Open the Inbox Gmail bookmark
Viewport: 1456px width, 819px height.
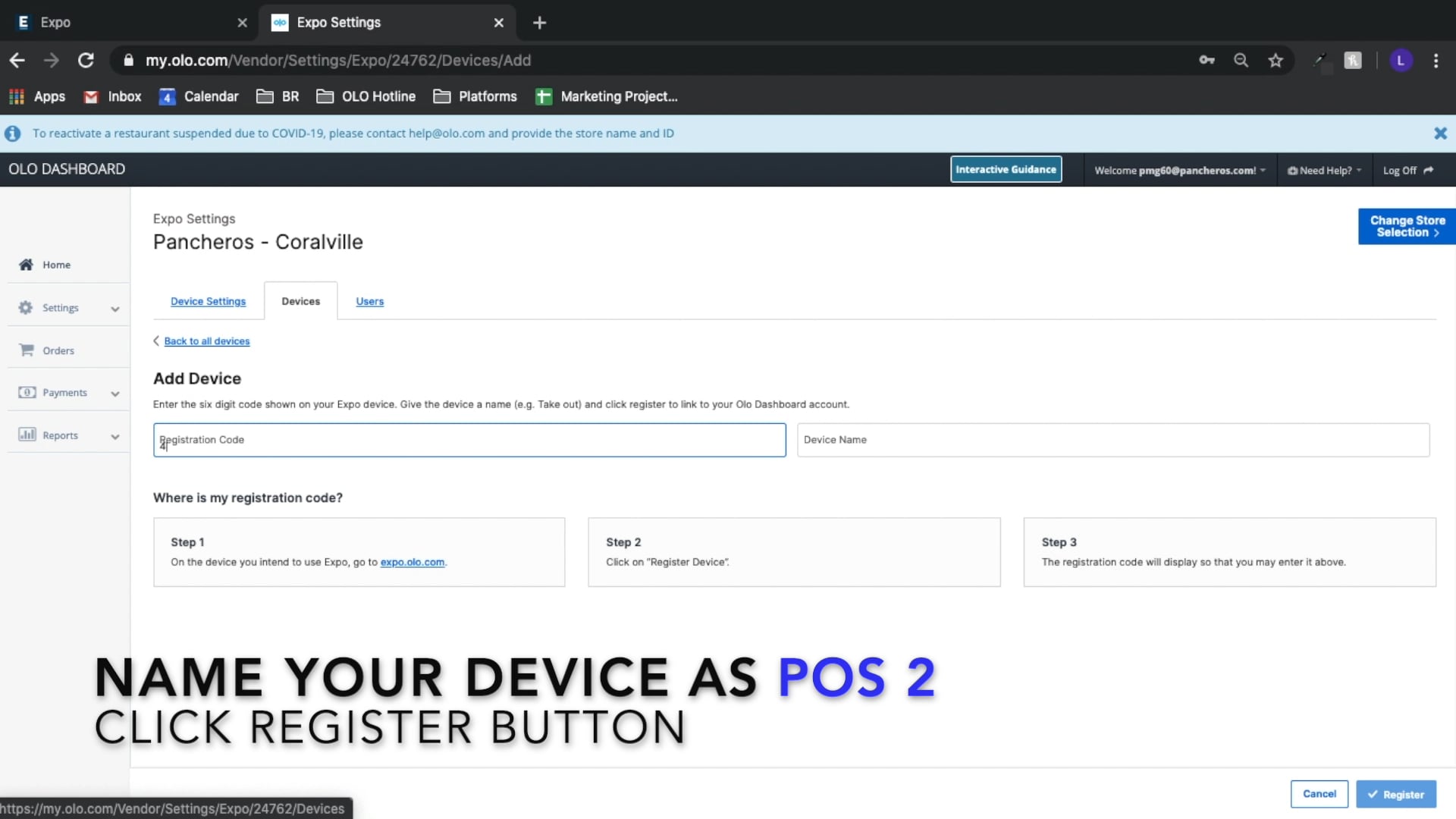112,97
